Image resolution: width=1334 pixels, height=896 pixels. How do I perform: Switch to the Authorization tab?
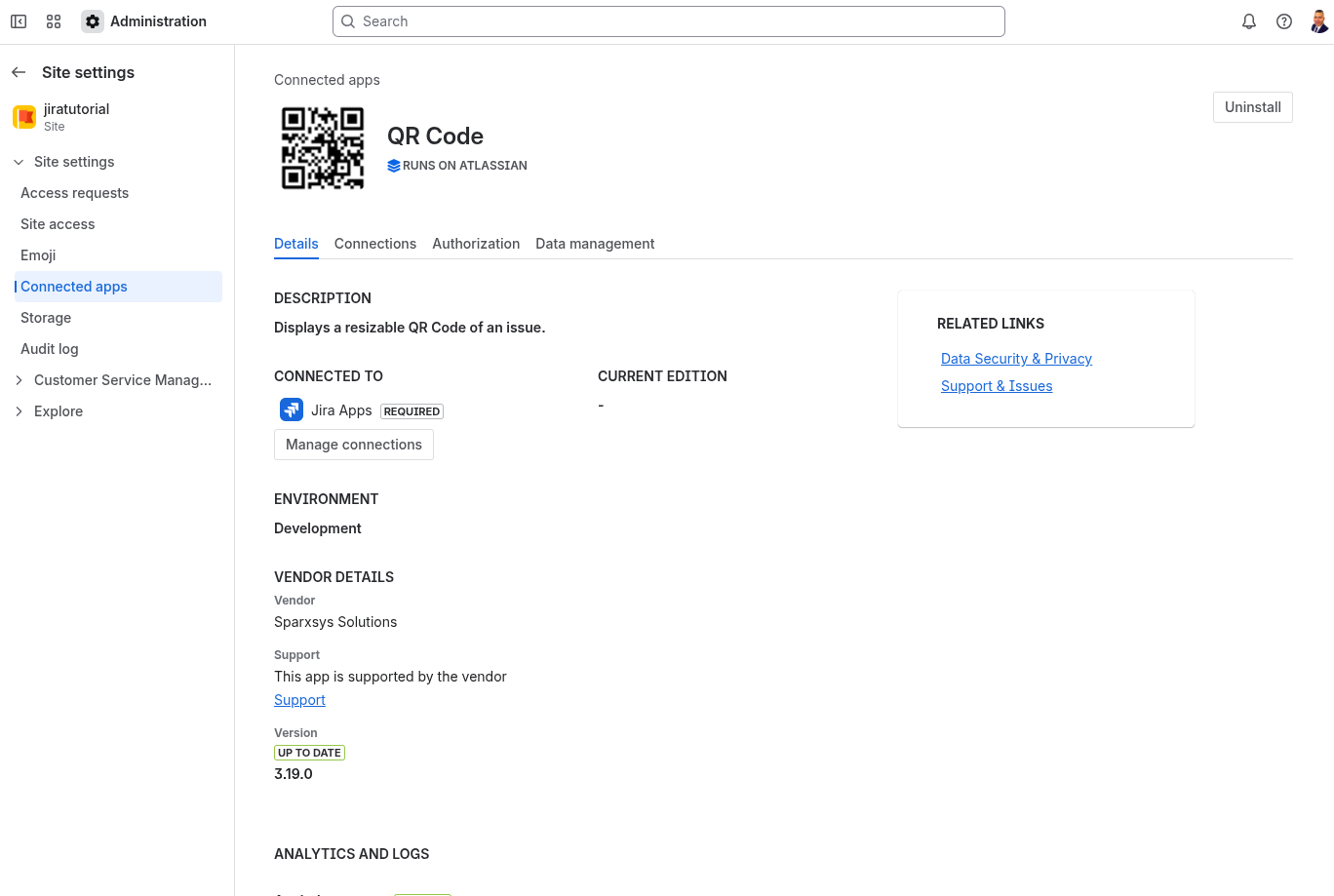coord(476,244)
